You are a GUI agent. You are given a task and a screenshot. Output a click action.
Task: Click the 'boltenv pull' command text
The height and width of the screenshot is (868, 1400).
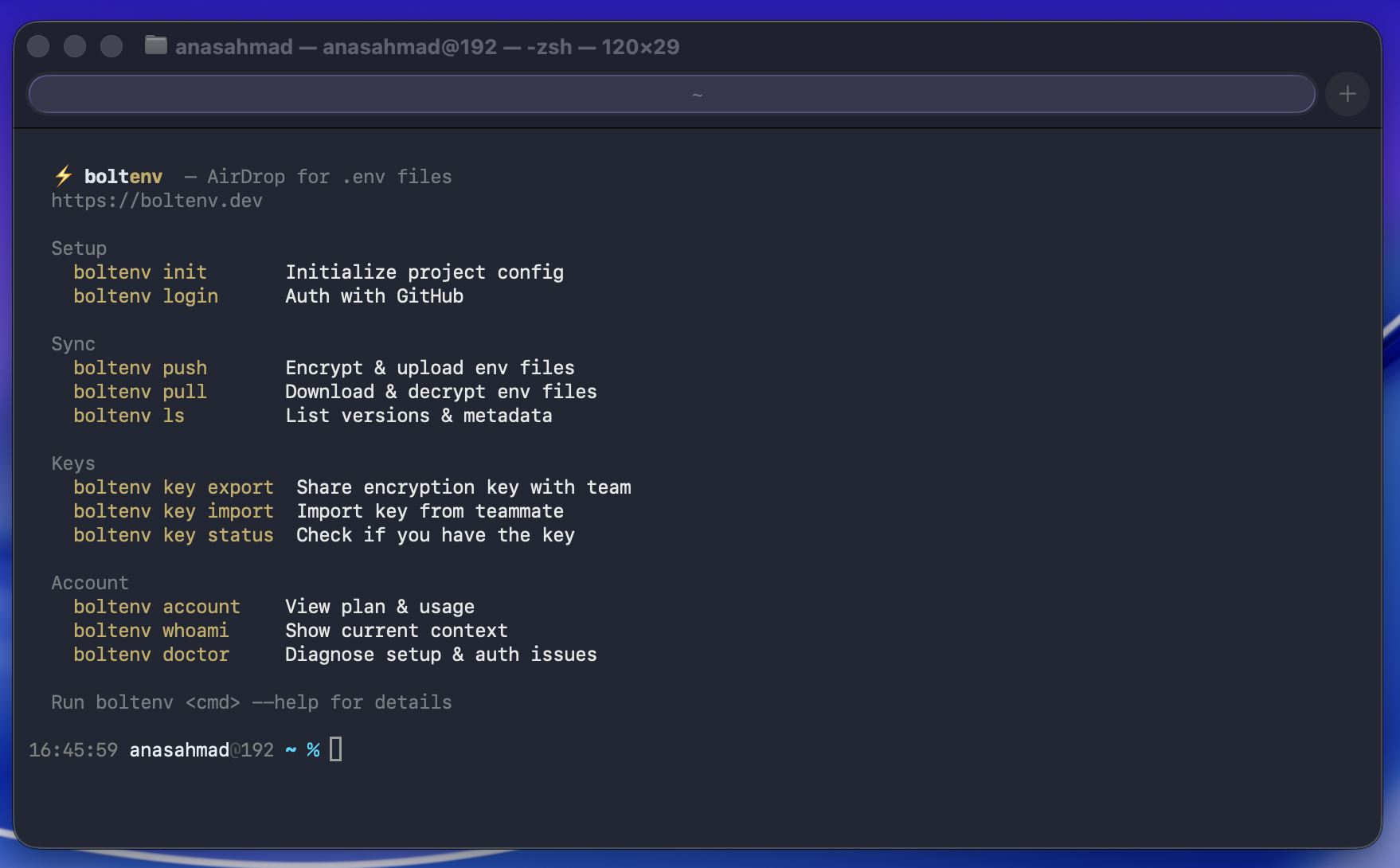pos(140,392)
